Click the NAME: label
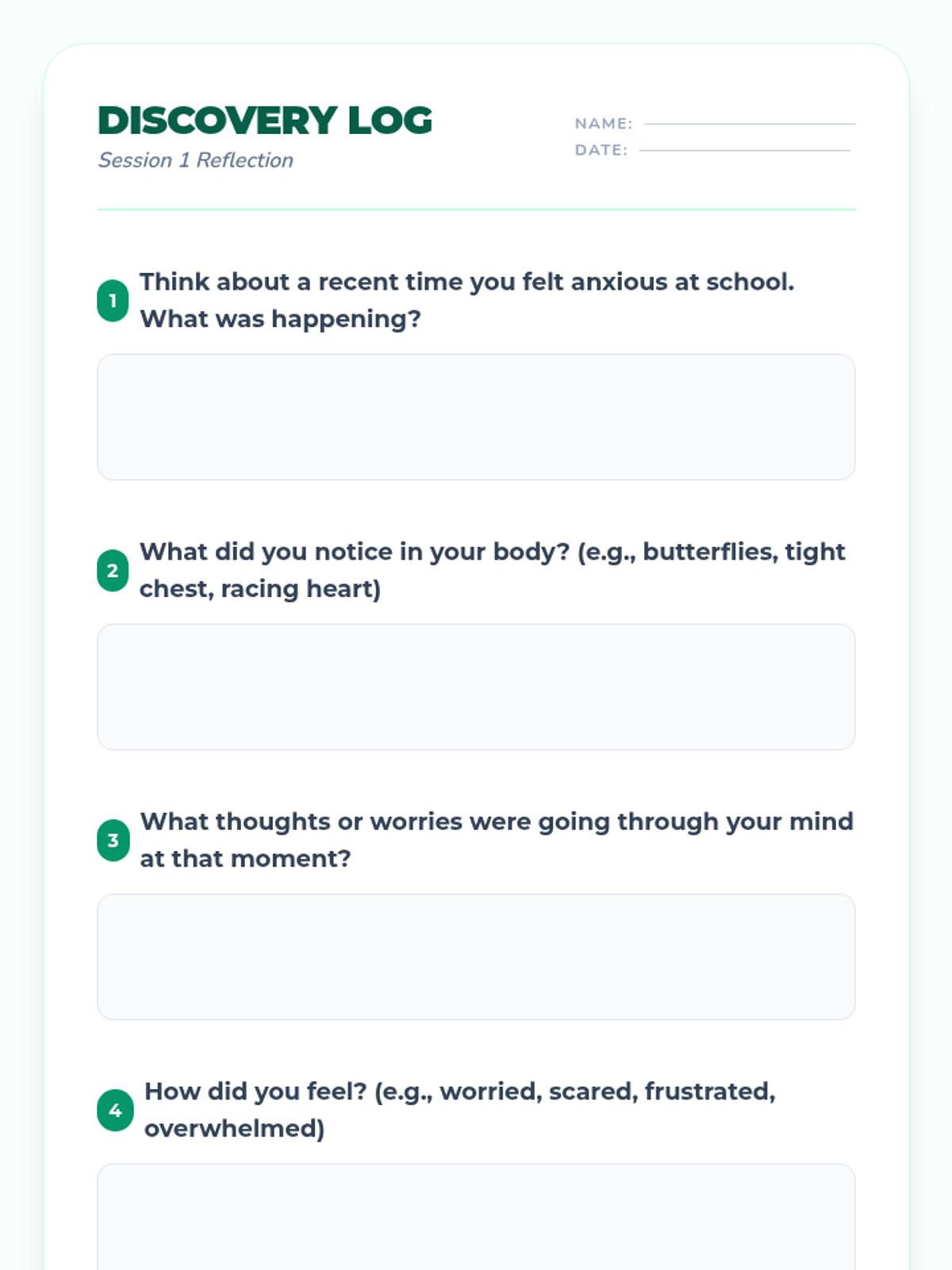952x1270 pixels. pos(603,124)
